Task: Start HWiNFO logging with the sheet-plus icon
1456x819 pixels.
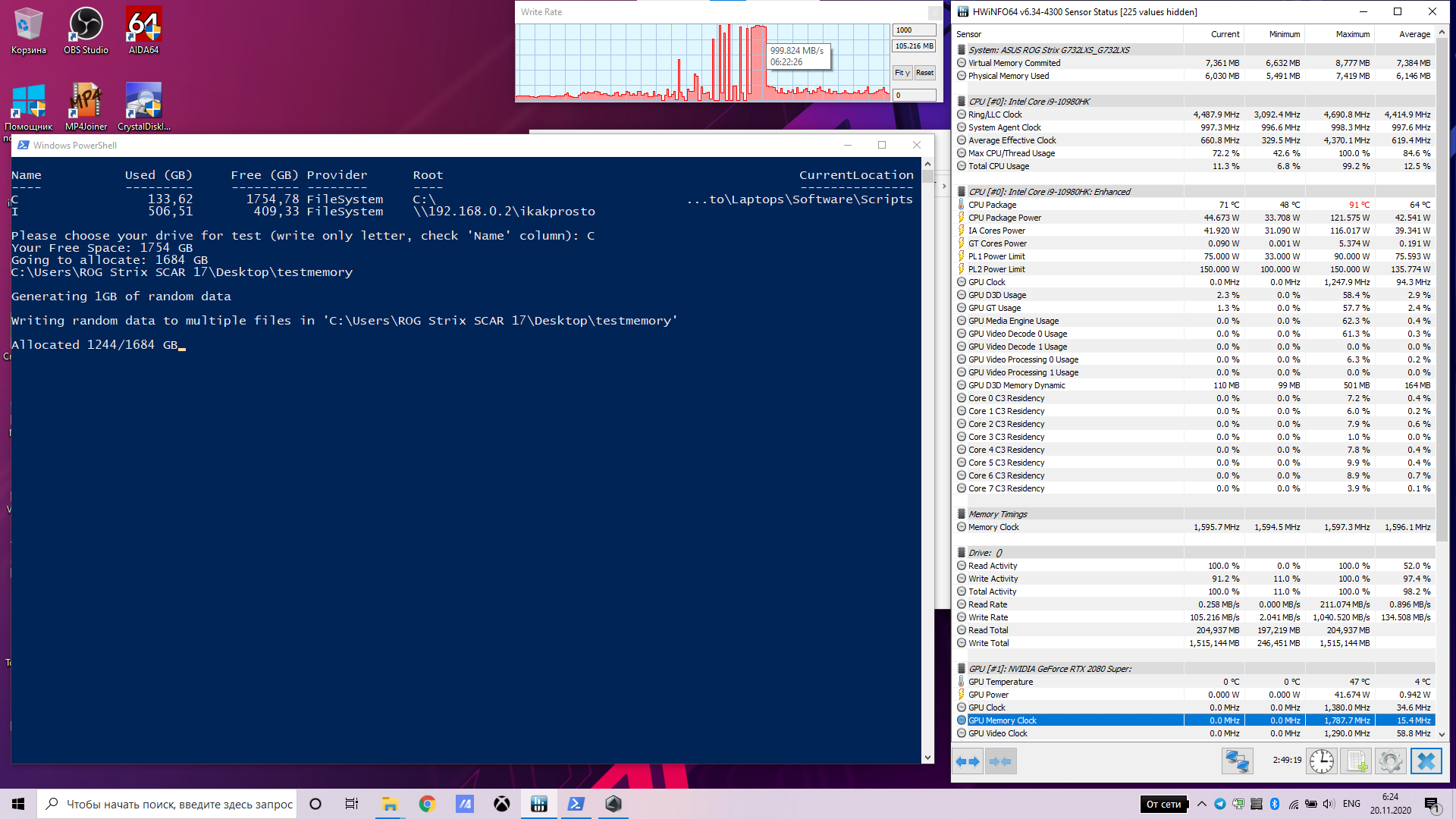Action: point(1356,761)
